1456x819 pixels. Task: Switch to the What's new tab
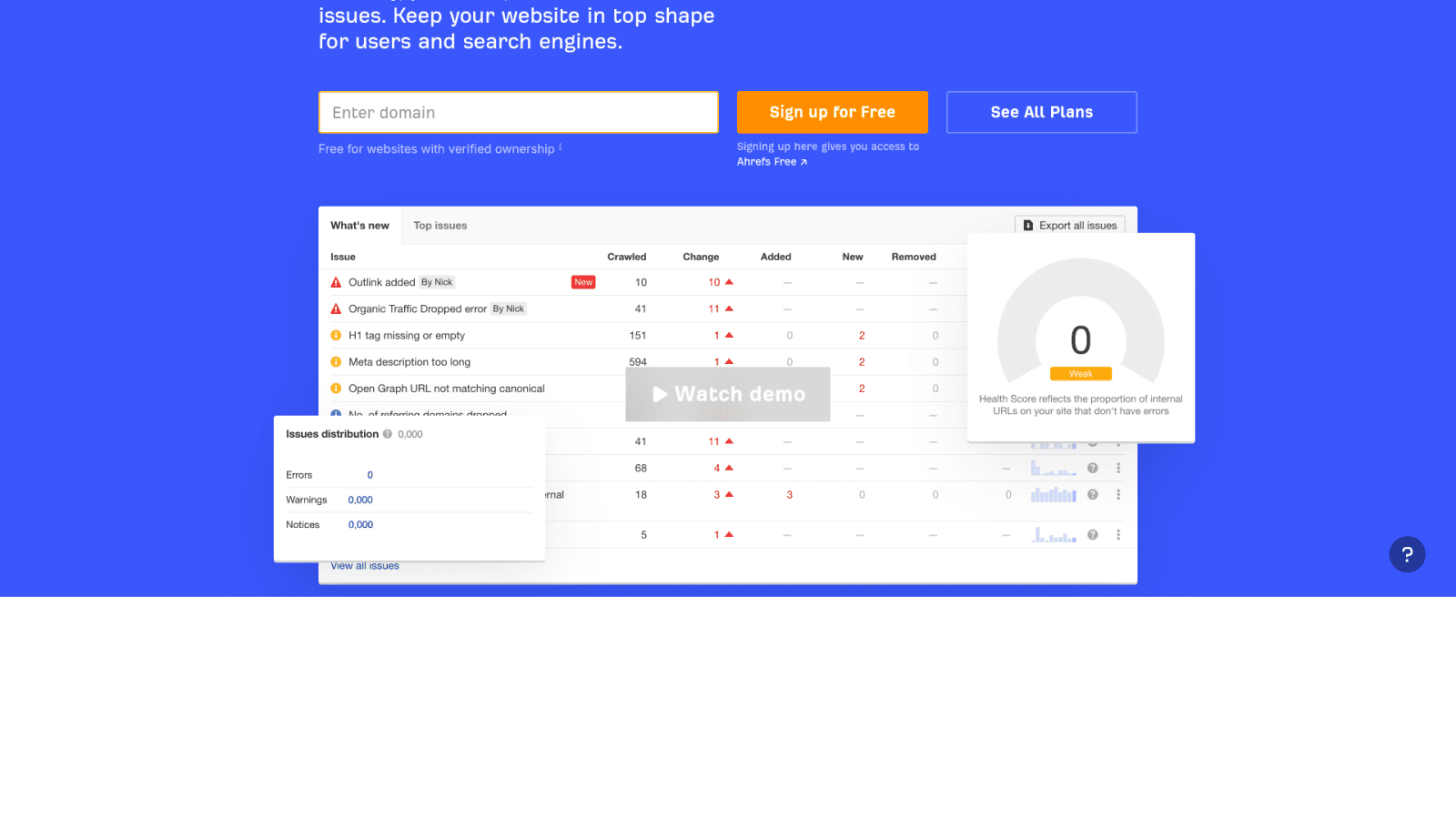tap(359, 226)
